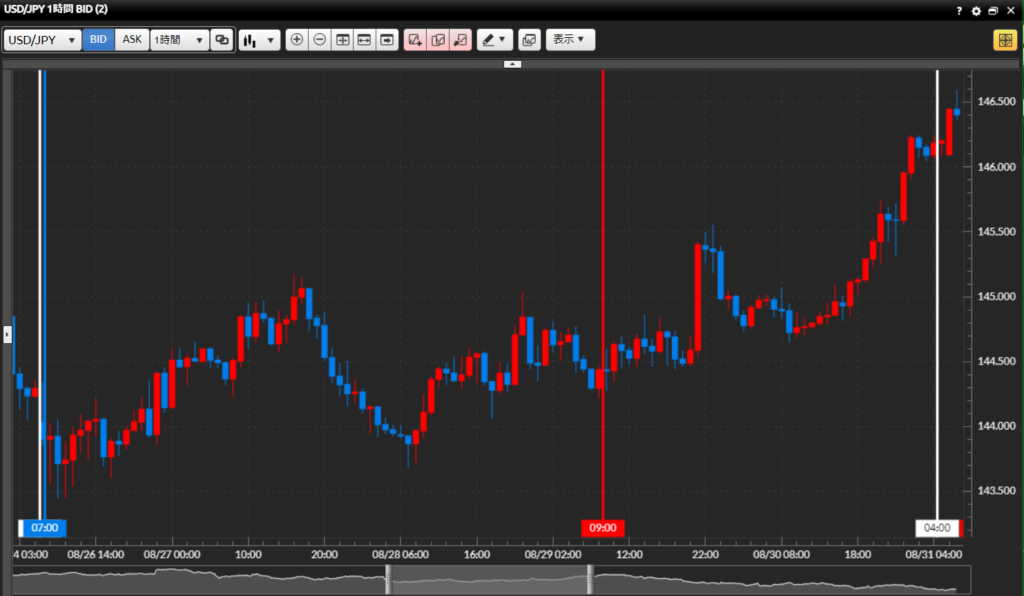Switch price display to BID

[98, 40]
